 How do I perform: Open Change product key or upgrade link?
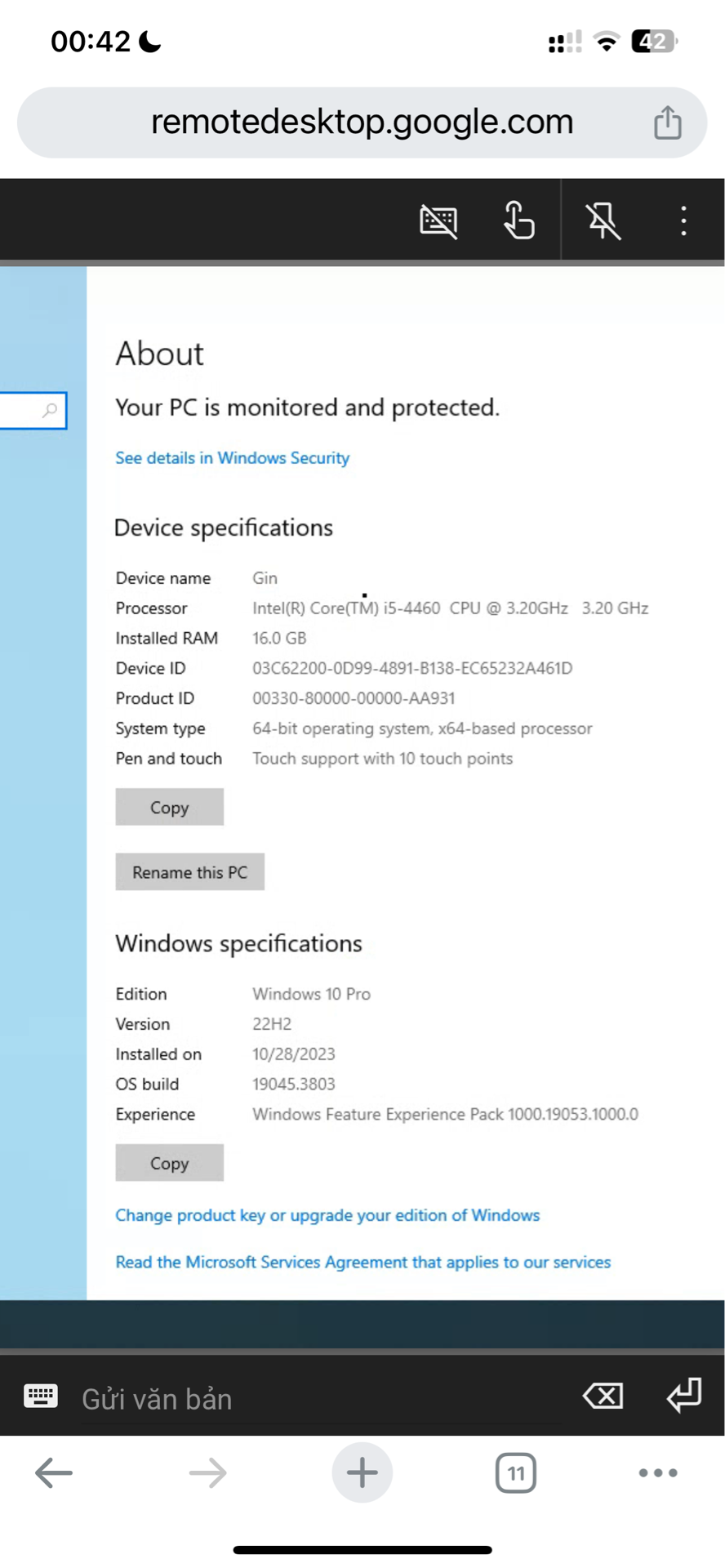(327, 1215)
